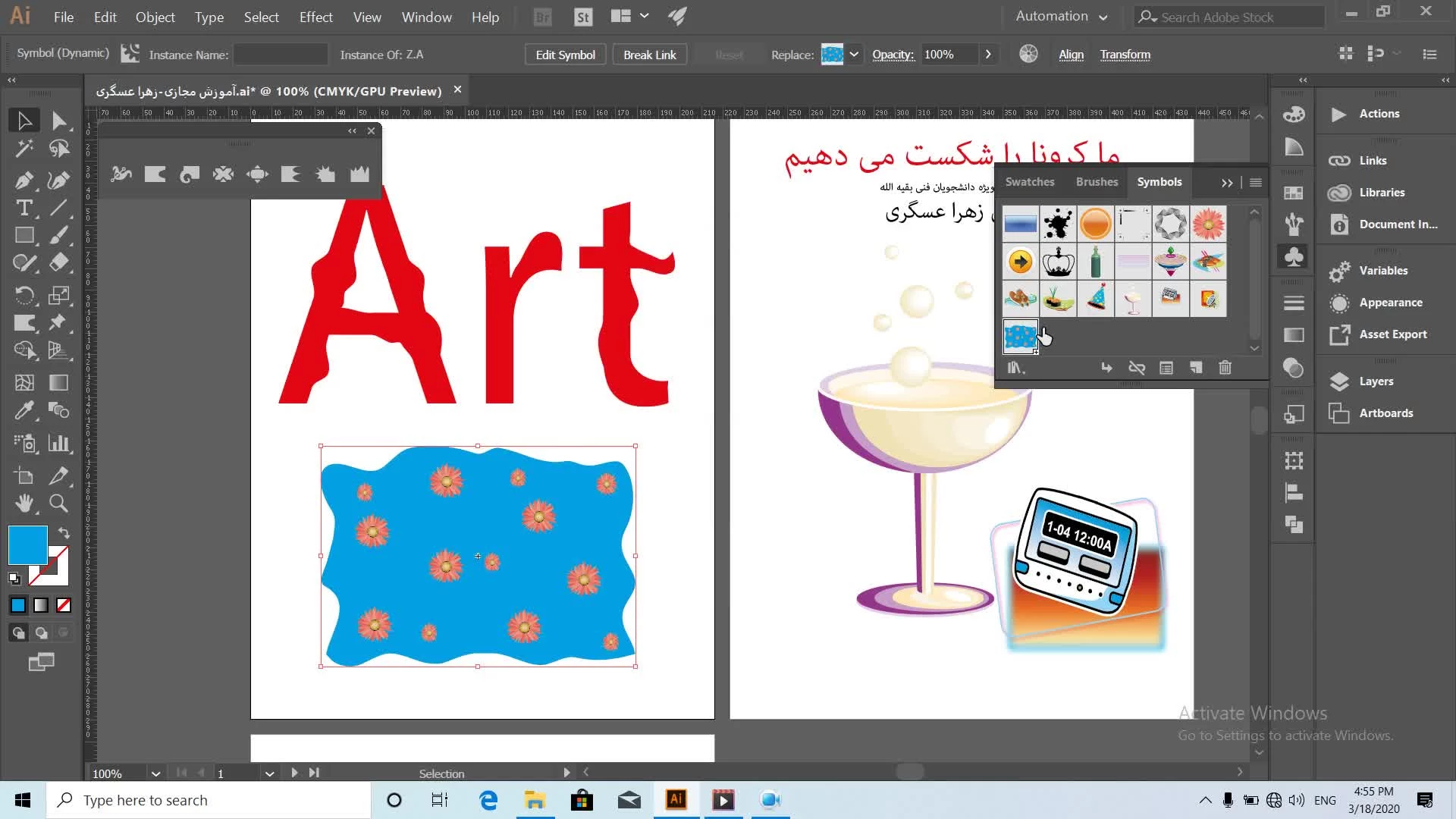Select the Hand tool
Viewport: 1456px width, 819px height.
24,504
